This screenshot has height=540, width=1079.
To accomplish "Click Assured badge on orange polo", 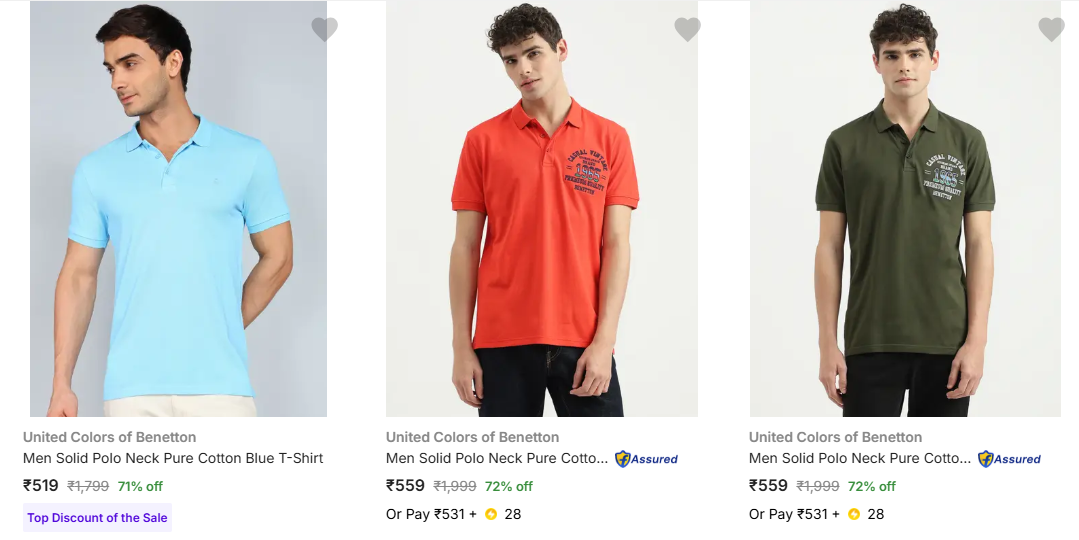I will 646,459.
